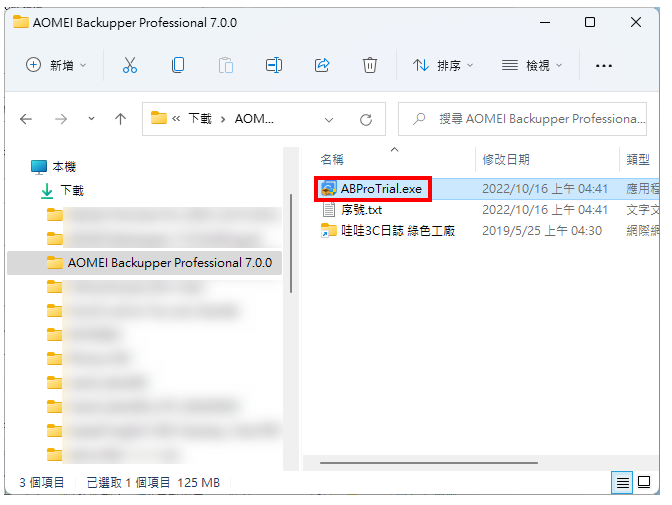
Task: Click the 2019/5/25 上午 04:30 date cell
Action: 542,231
